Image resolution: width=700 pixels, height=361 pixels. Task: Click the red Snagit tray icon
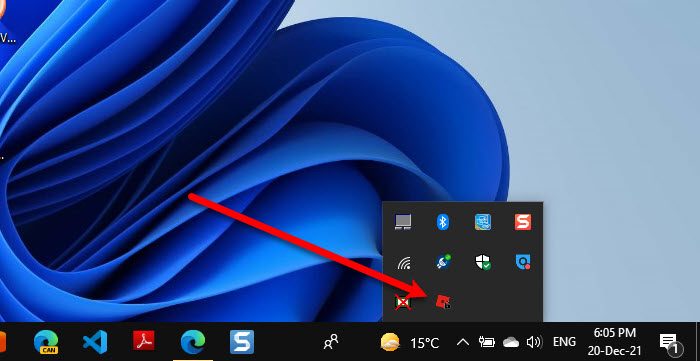523,222
